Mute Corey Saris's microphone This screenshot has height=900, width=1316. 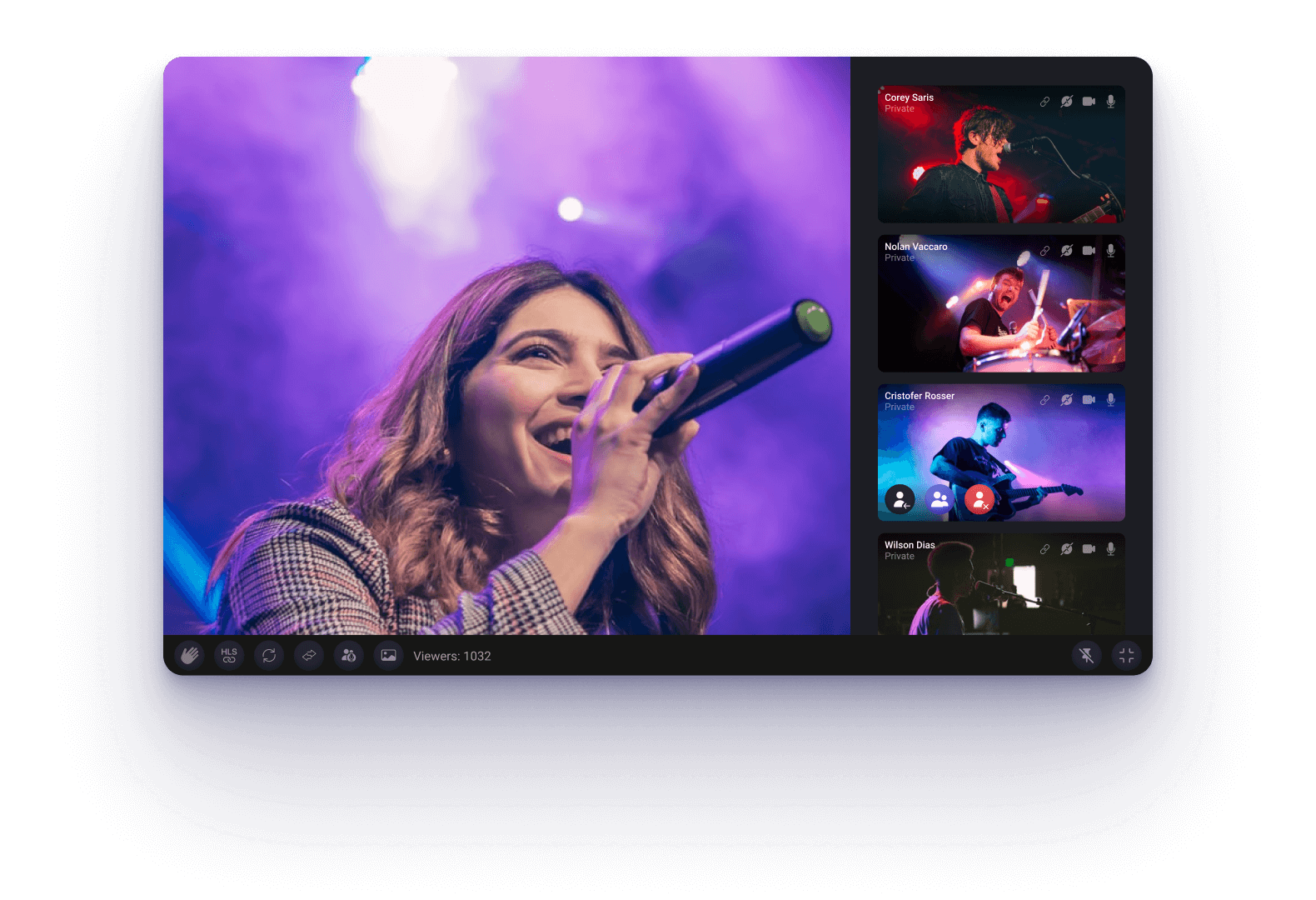(1110, 102)
